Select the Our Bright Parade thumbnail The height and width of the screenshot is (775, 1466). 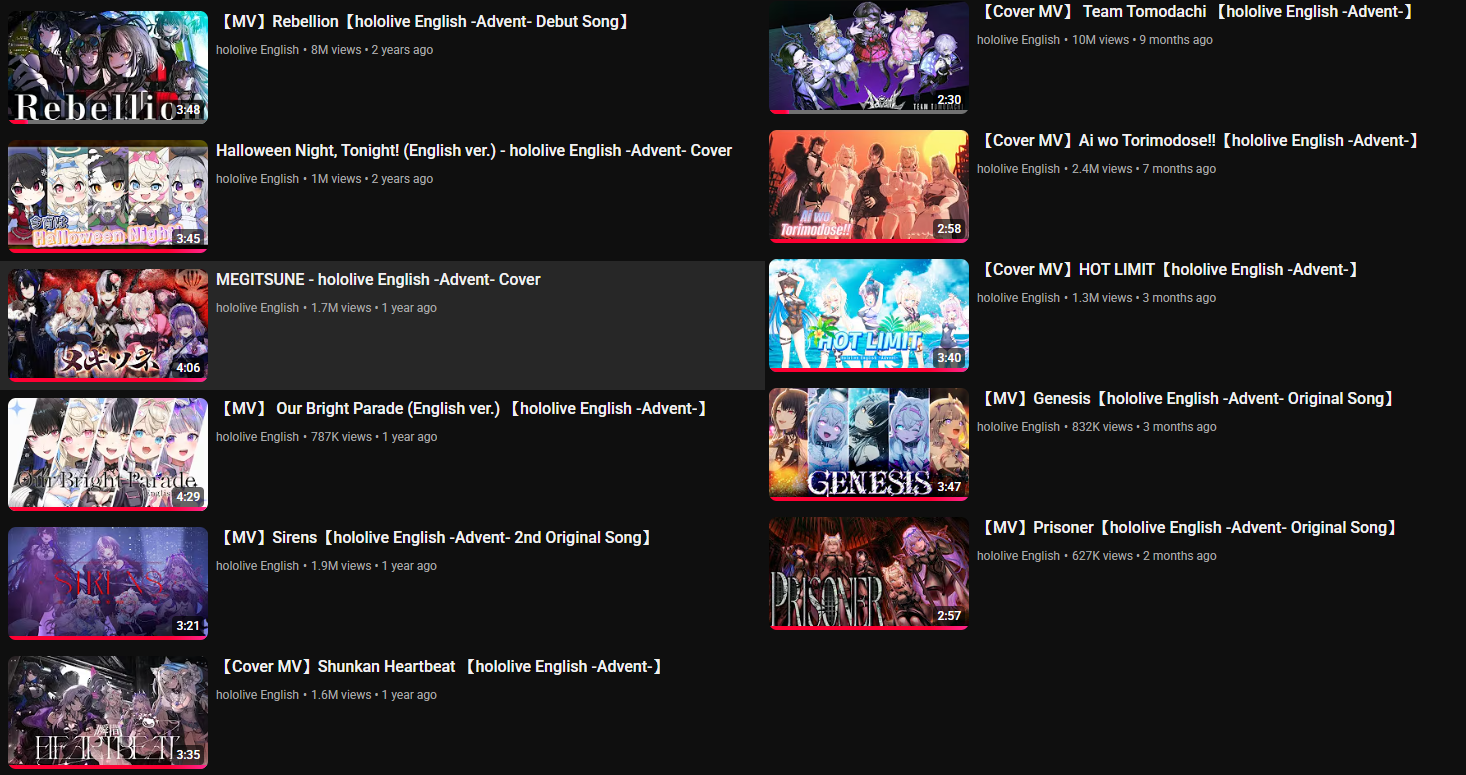coord(108,454)
